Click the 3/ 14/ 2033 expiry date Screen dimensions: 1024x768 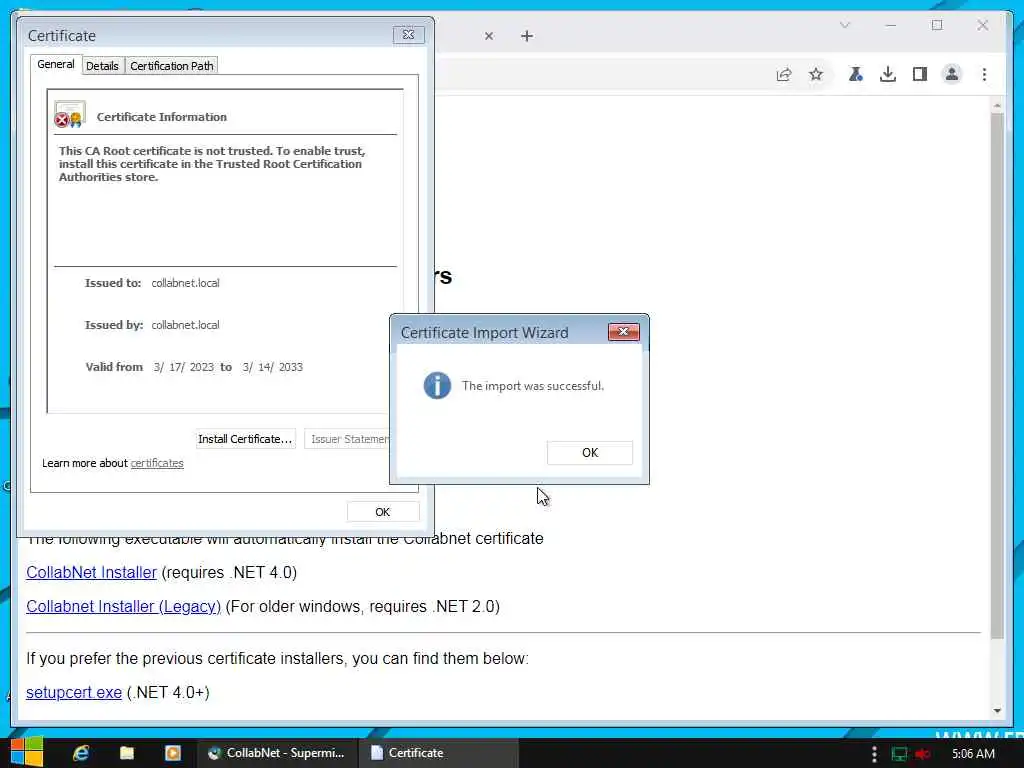272,367
